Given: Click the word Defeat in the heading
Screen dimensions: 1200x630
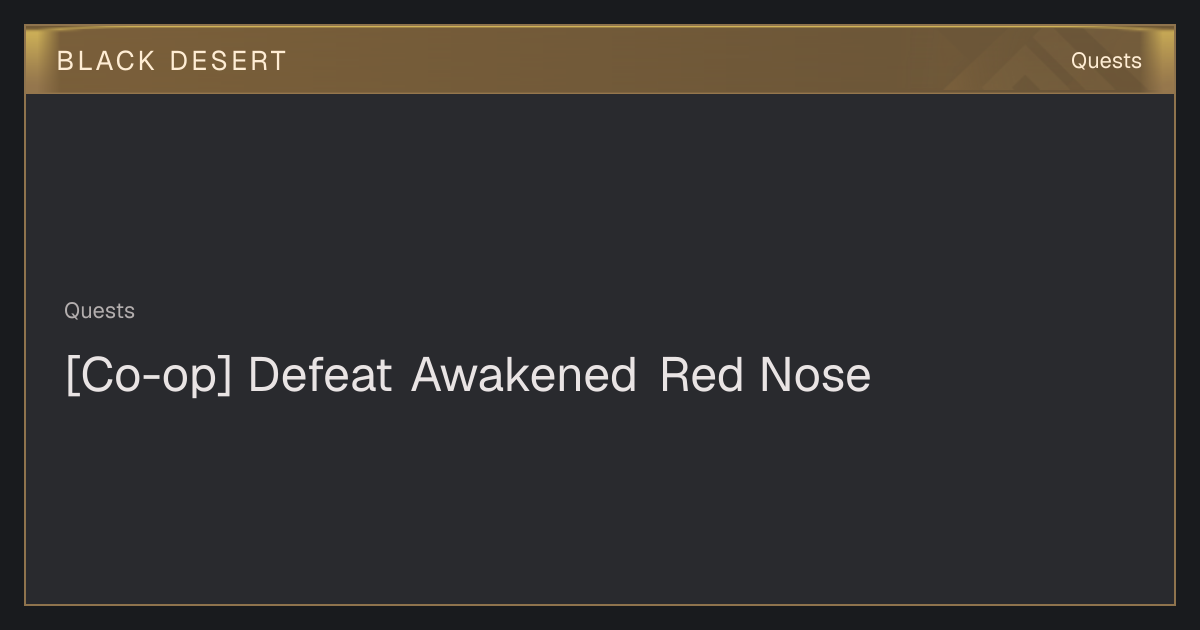Looking at the screenshot, I should [319, 375].
